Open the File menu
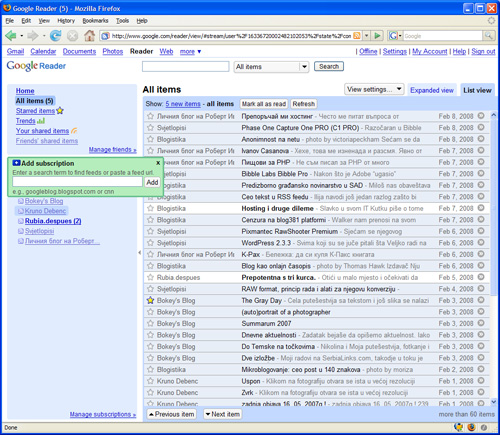500x435 pixels. pyautogui.click(x=10, y=21)
